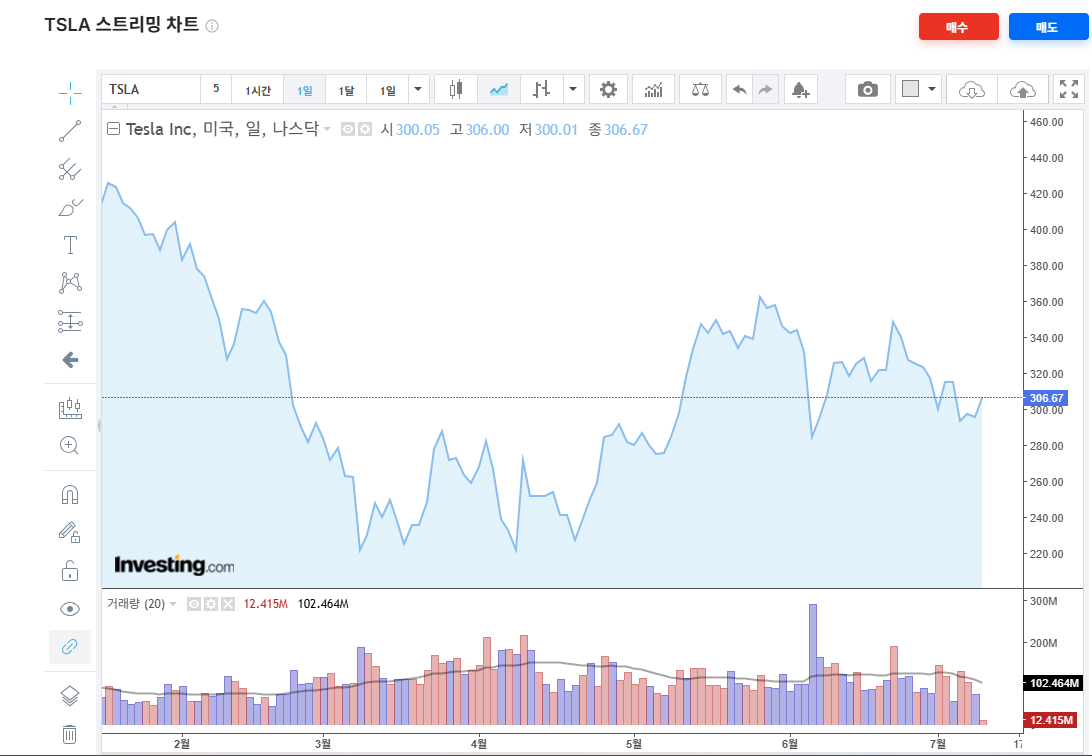Viewport: 1092px width, 756px height.
Task: Select the pitchfork drawing tool
Action: coord(70,169)
